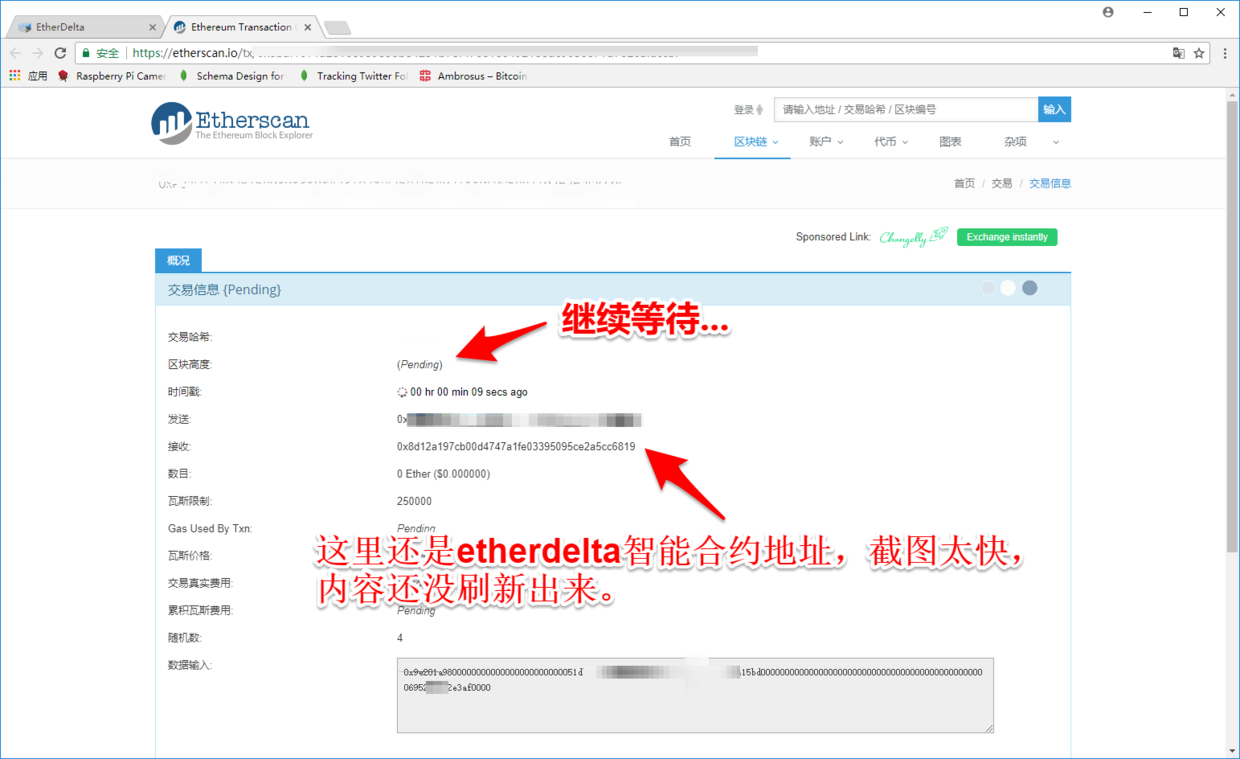
Task: Click the Etherscan logo
Action: (232, 123)
